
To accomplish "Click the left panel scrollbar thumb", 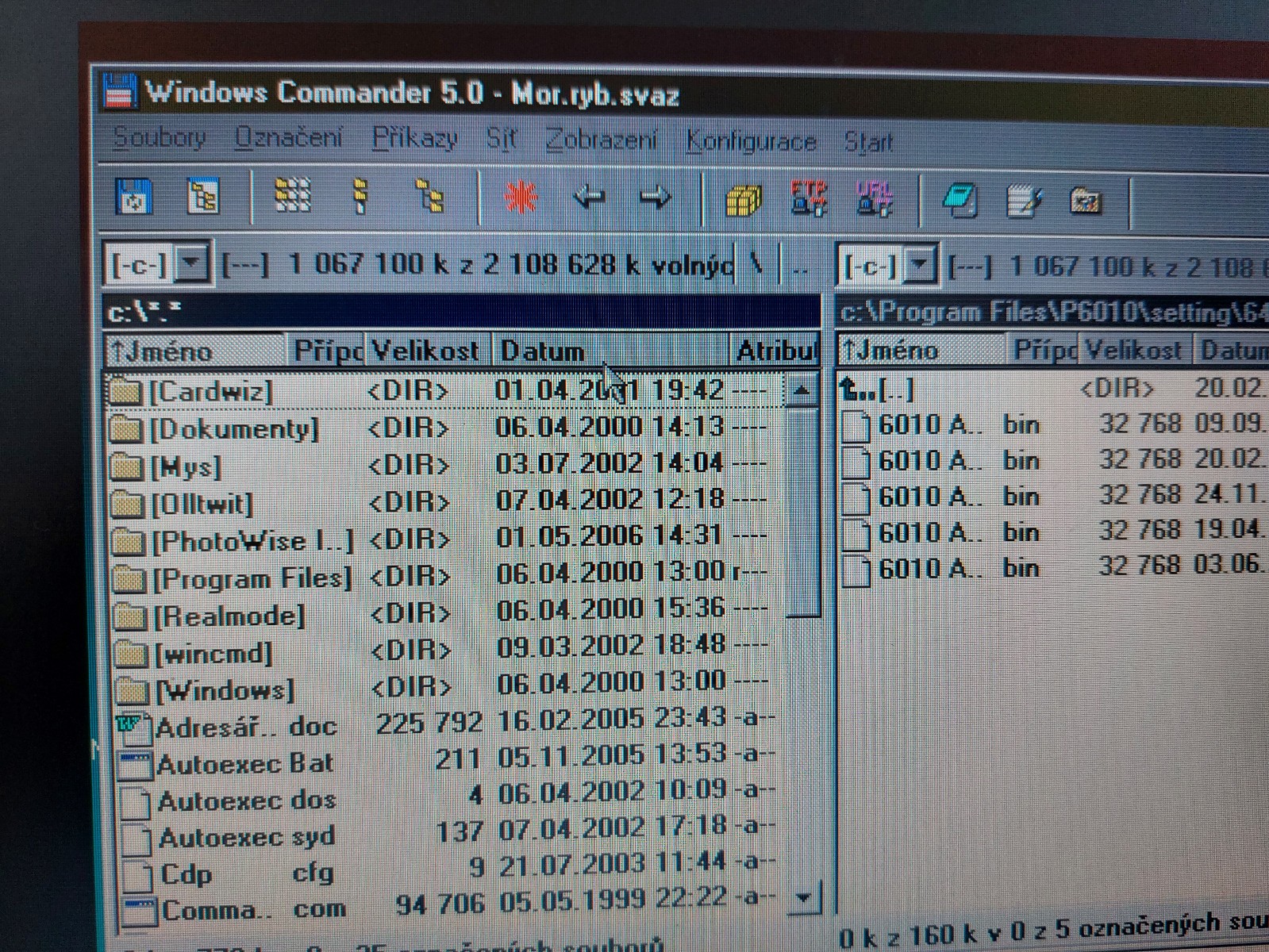I will click(x=802, y=513).
